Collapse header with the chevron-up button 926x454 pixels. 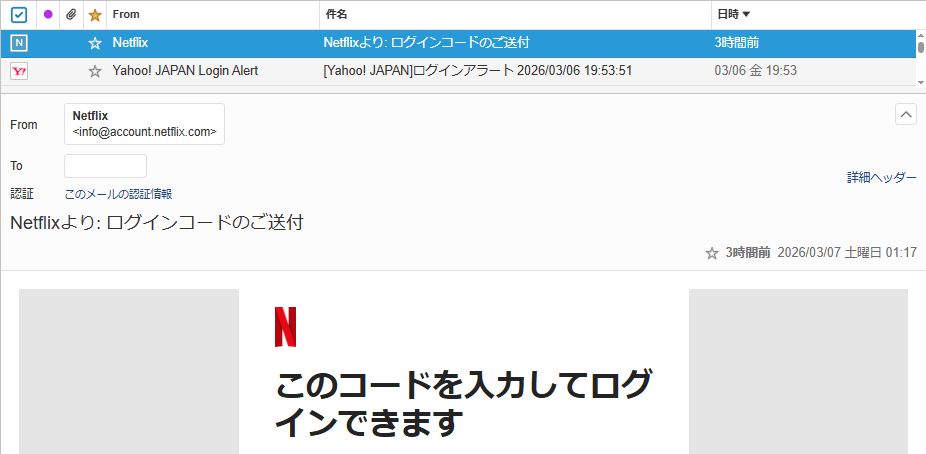[905, 114]
